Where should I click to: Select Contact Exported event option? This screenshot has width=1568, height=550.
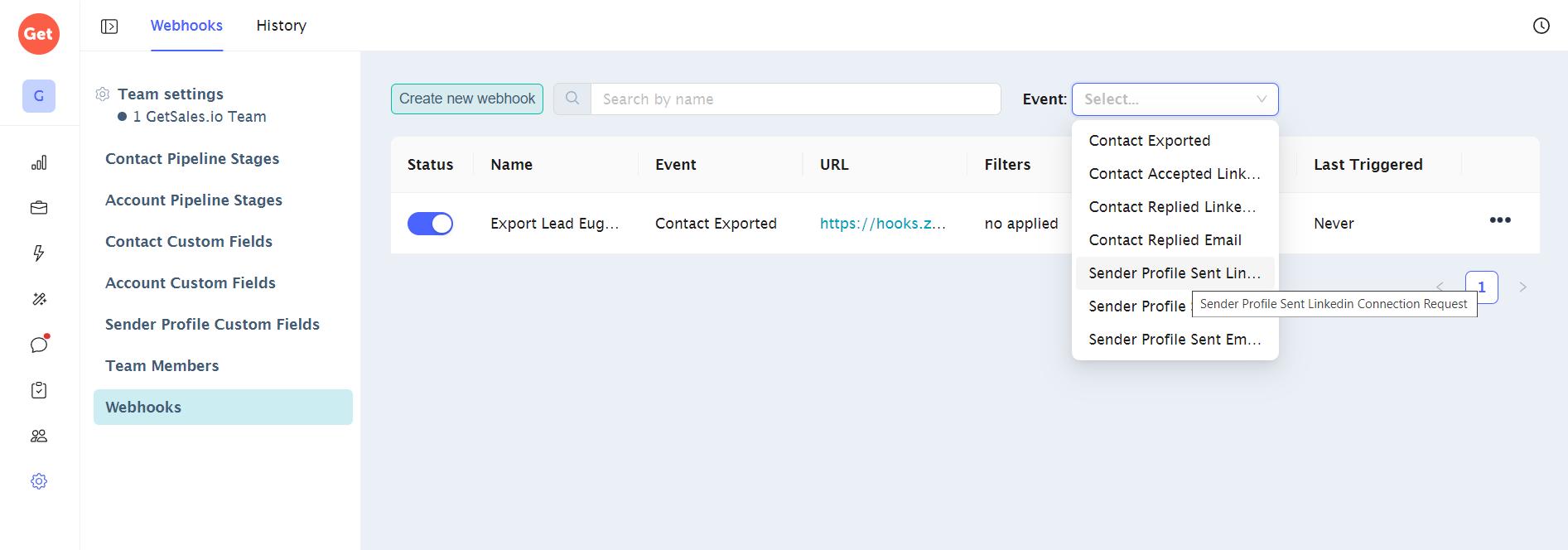pos(1149,141)
